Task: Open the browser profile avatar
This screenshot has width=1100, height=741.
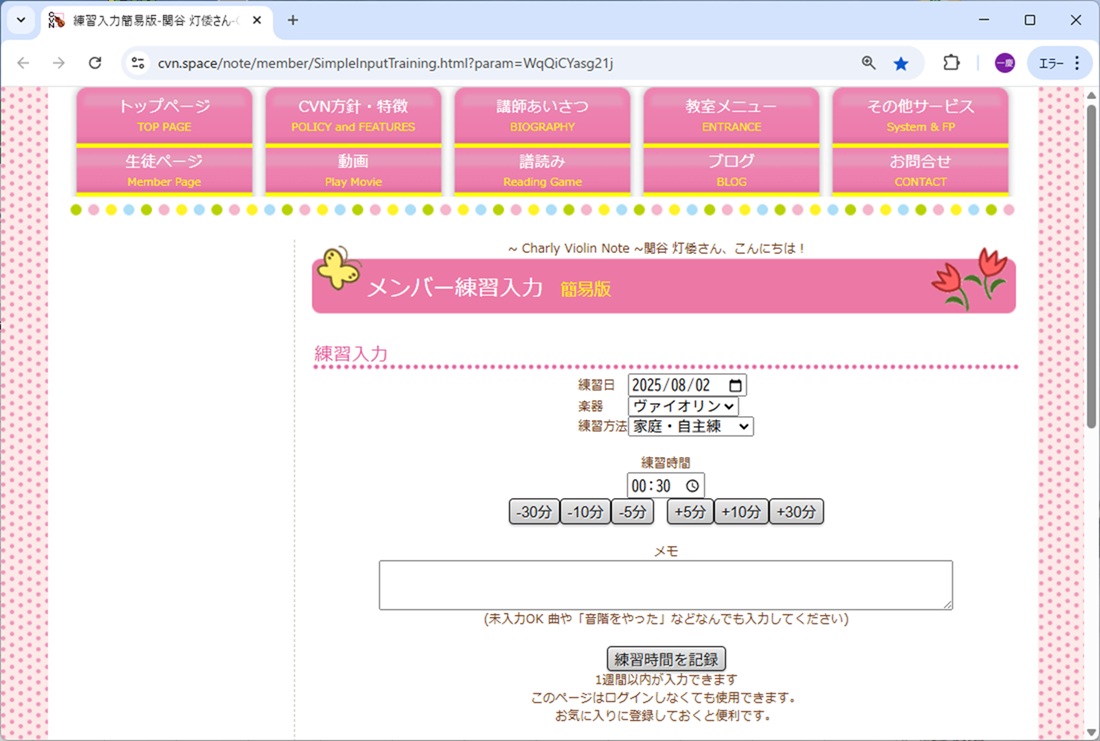Action: 1003,62
